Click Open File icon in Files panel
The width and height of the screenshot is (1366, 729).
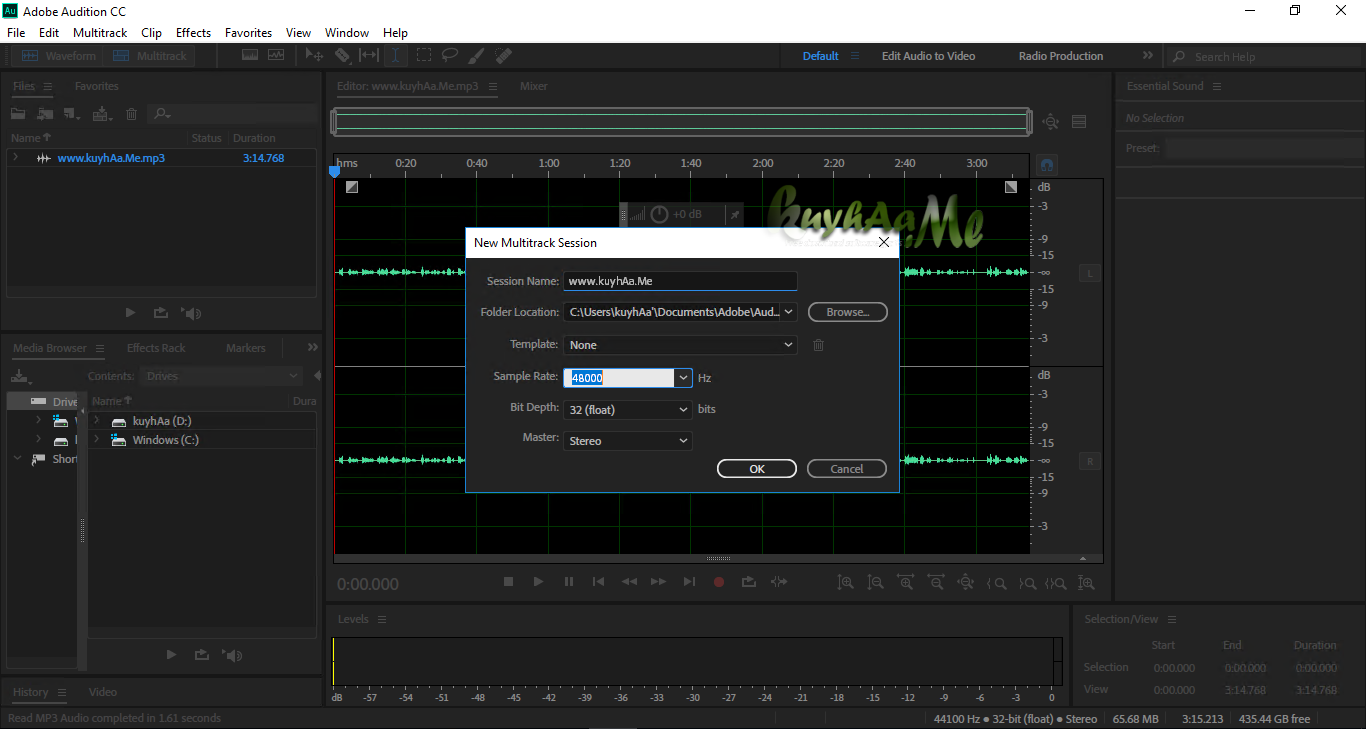(18, 114)
